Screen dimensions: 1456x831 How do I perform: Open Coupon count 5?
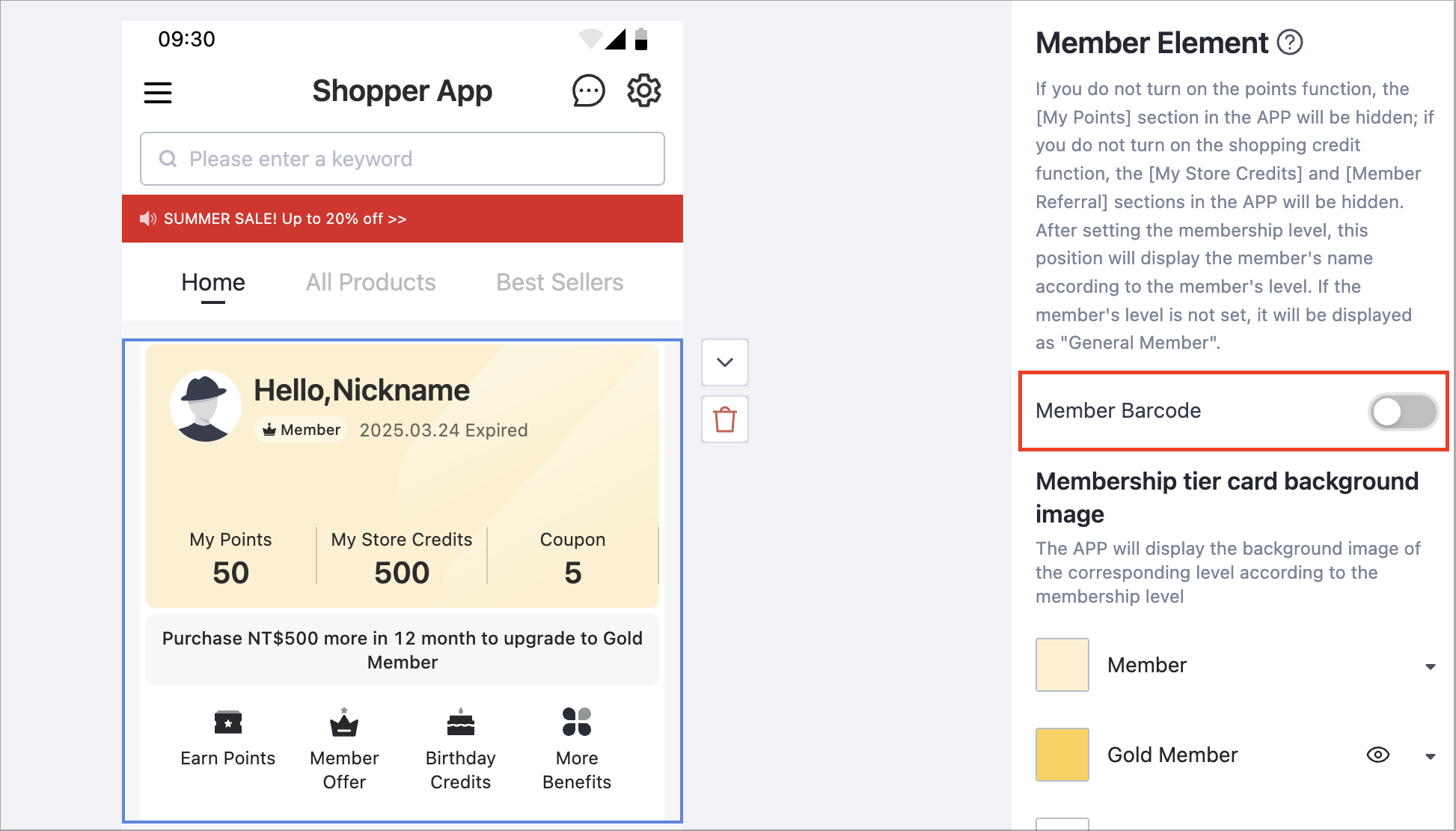(573, 573)
